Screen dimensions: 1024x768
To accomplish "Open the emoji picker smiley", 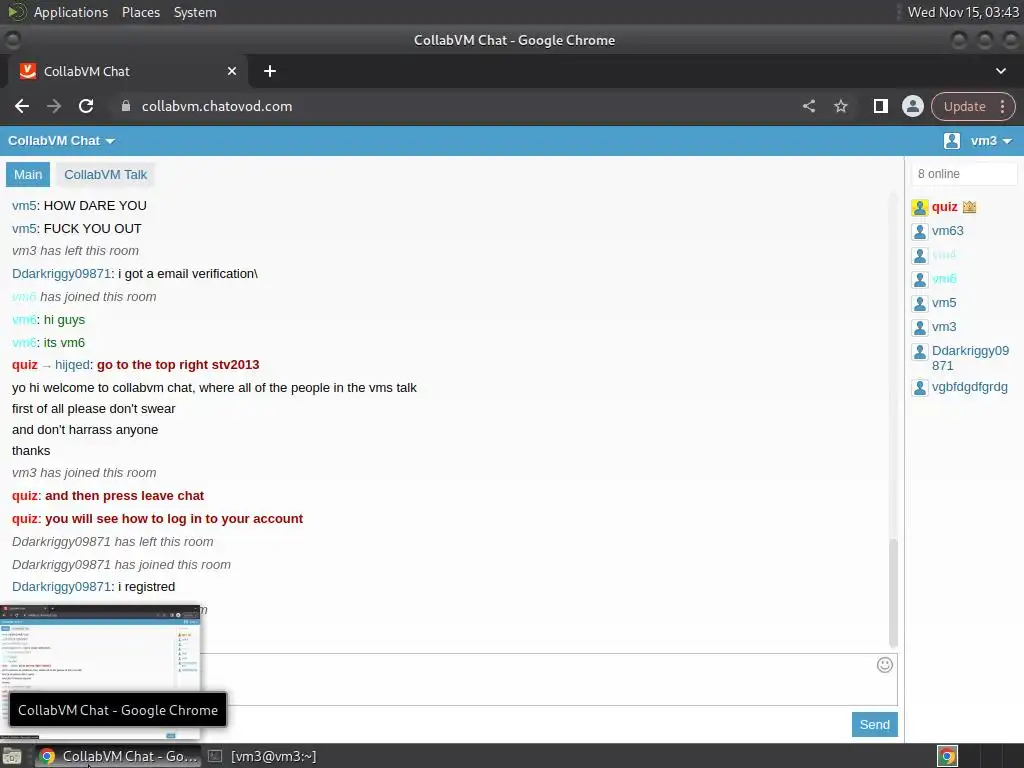I will click(885, 665).
